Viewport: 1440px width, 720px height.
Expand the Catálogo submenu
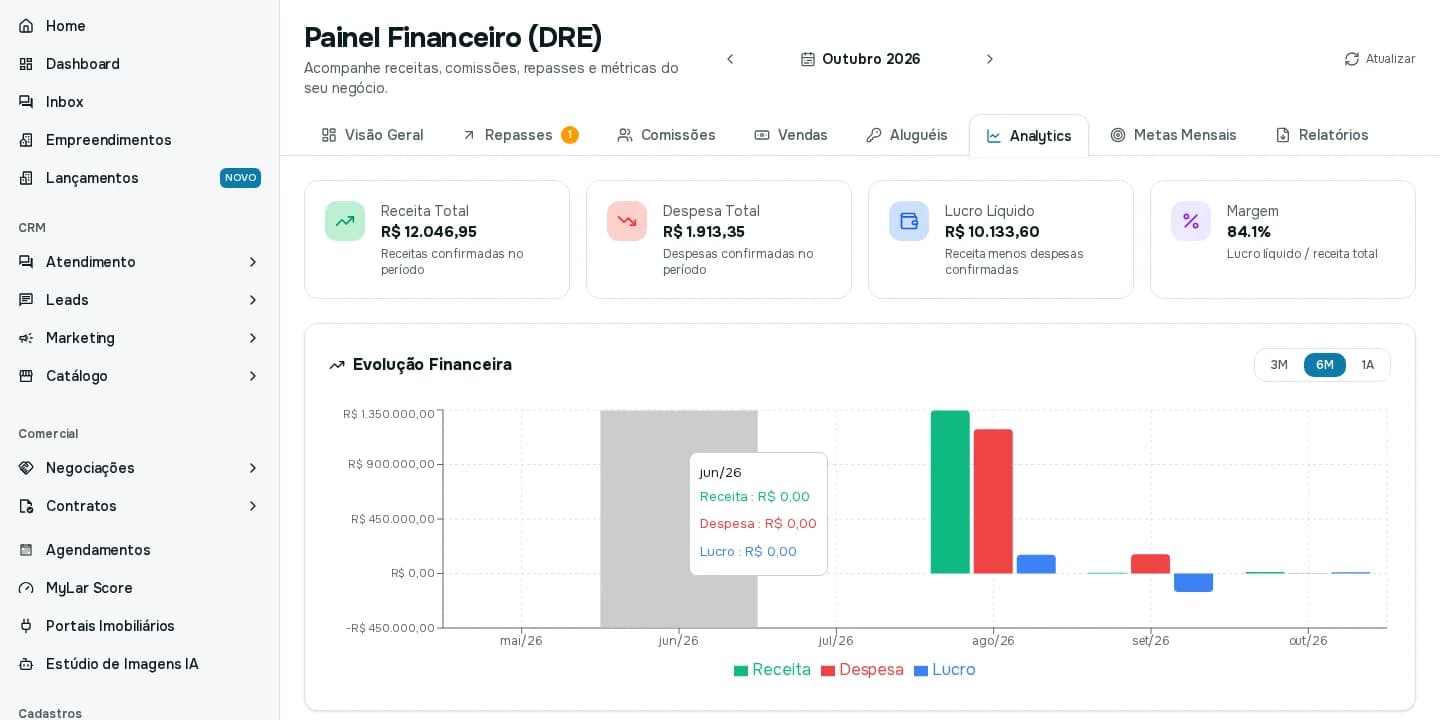pyautogui.click(x=139, y=376)
